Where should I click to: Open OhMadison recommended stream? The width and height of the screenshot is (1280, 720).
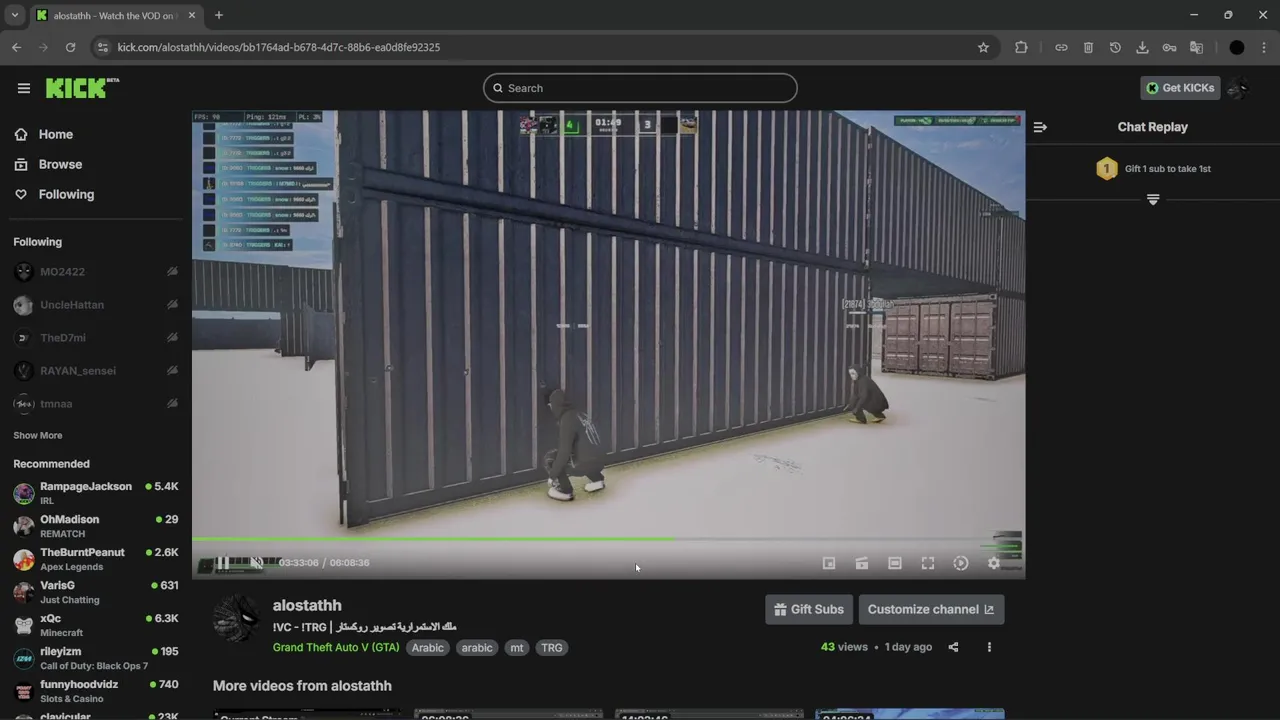tap(96, 526)
